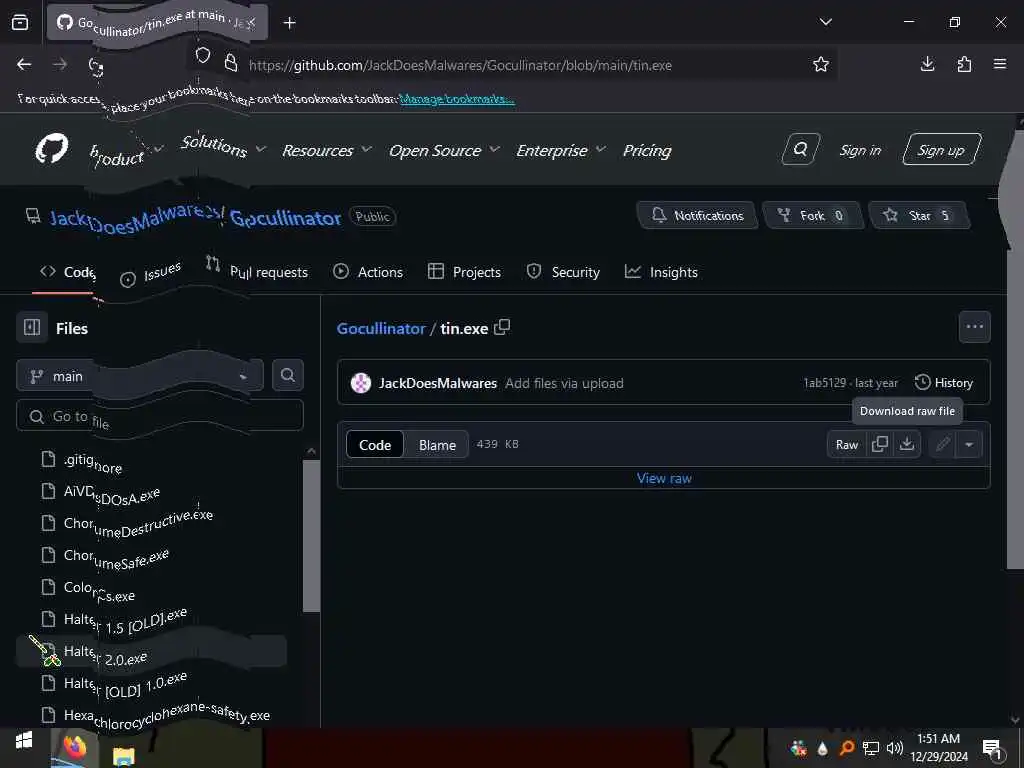Click the GitHub logo home icon
1024x768 pixels.
coord(52,150)
